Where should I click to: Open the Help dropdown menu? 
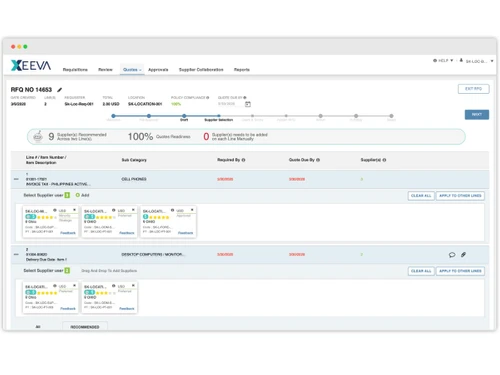443,61
